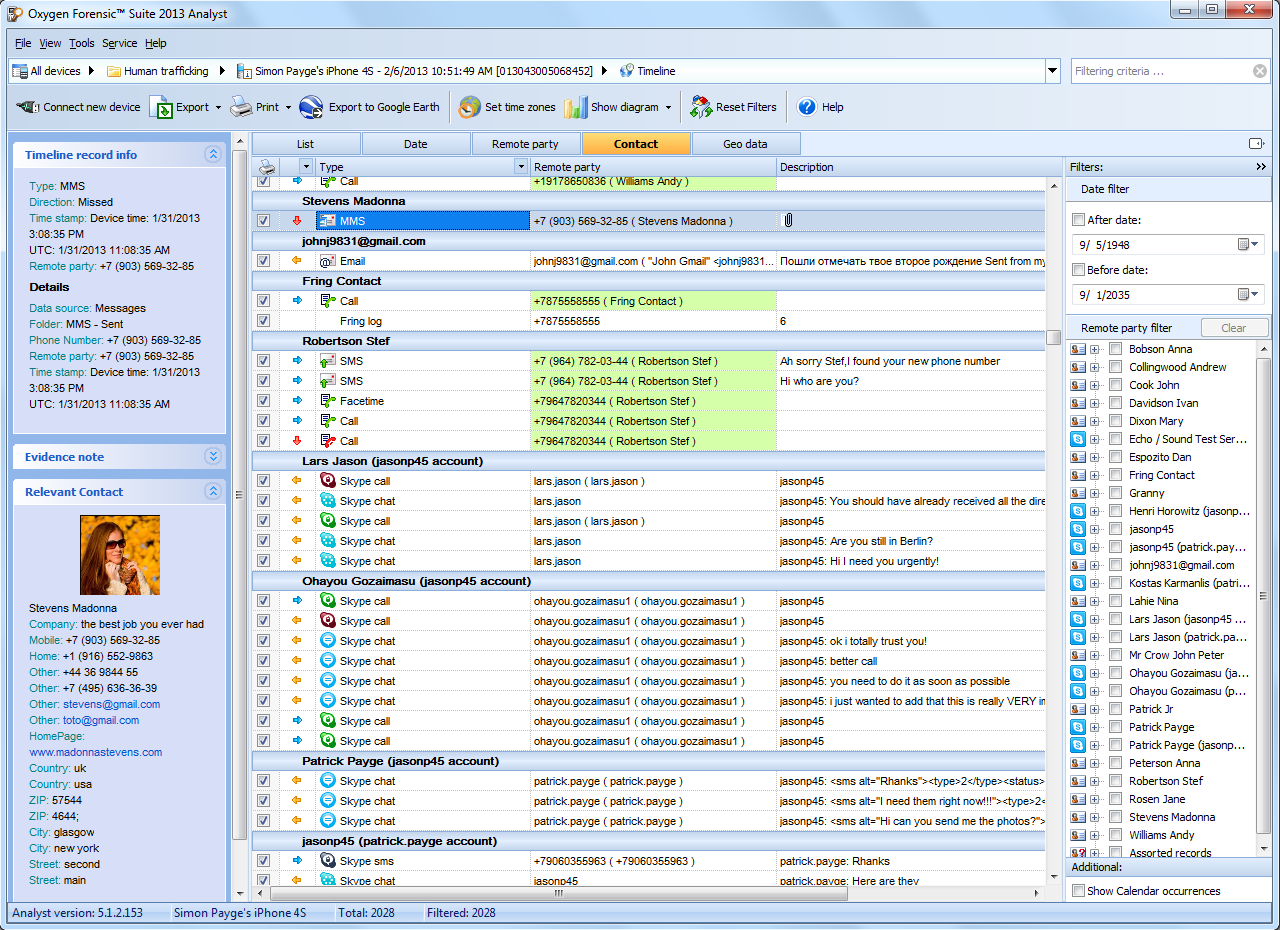Collapse the Filters panel with double-arrow

1261,167
